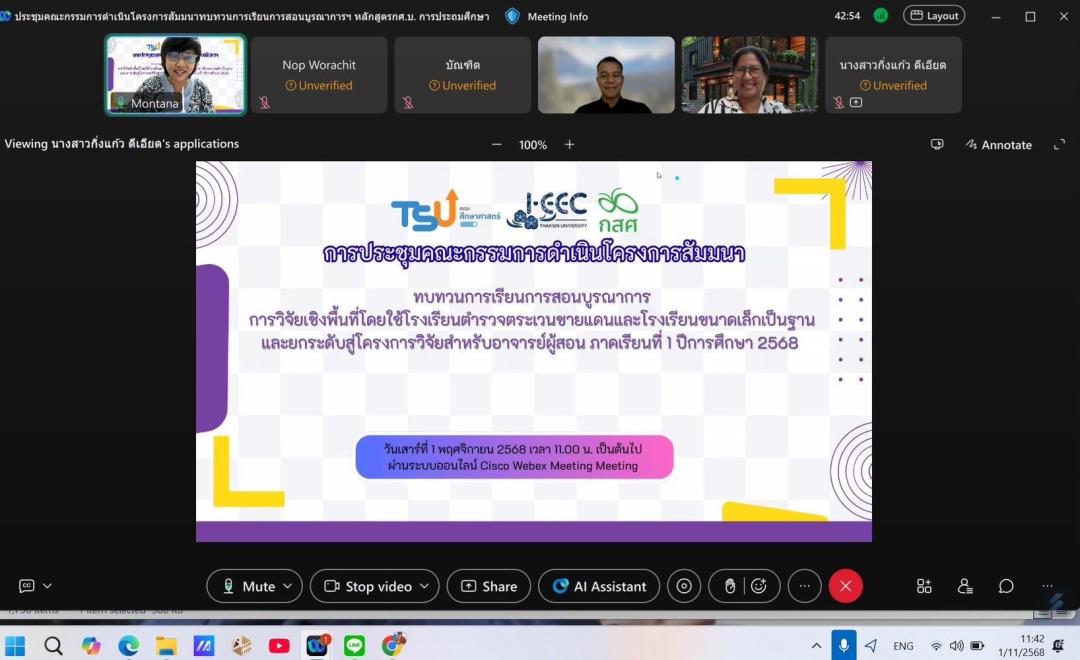Expand closed captions options chevron

coord(47,586)
